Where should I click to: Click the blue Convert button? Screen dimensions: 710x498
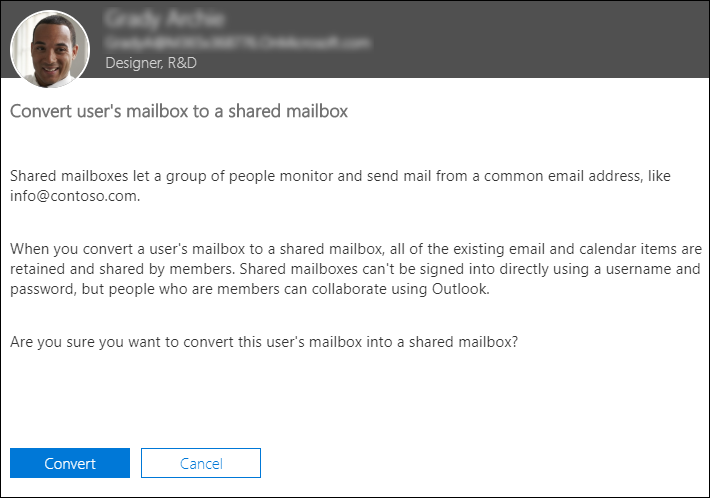[x=70, y=463]
